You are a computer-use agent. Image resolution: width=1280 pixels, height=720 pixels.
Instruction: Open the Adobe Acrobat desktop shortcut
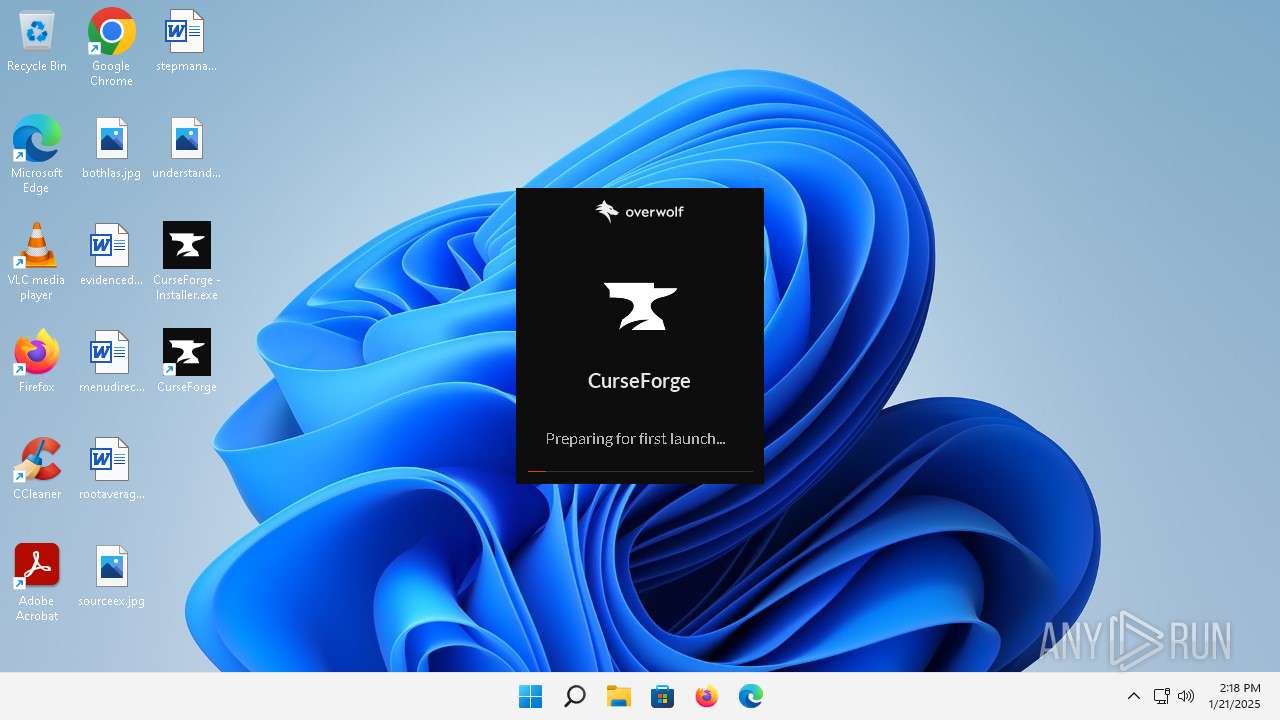pyautogui.click(x=37, y=583)
